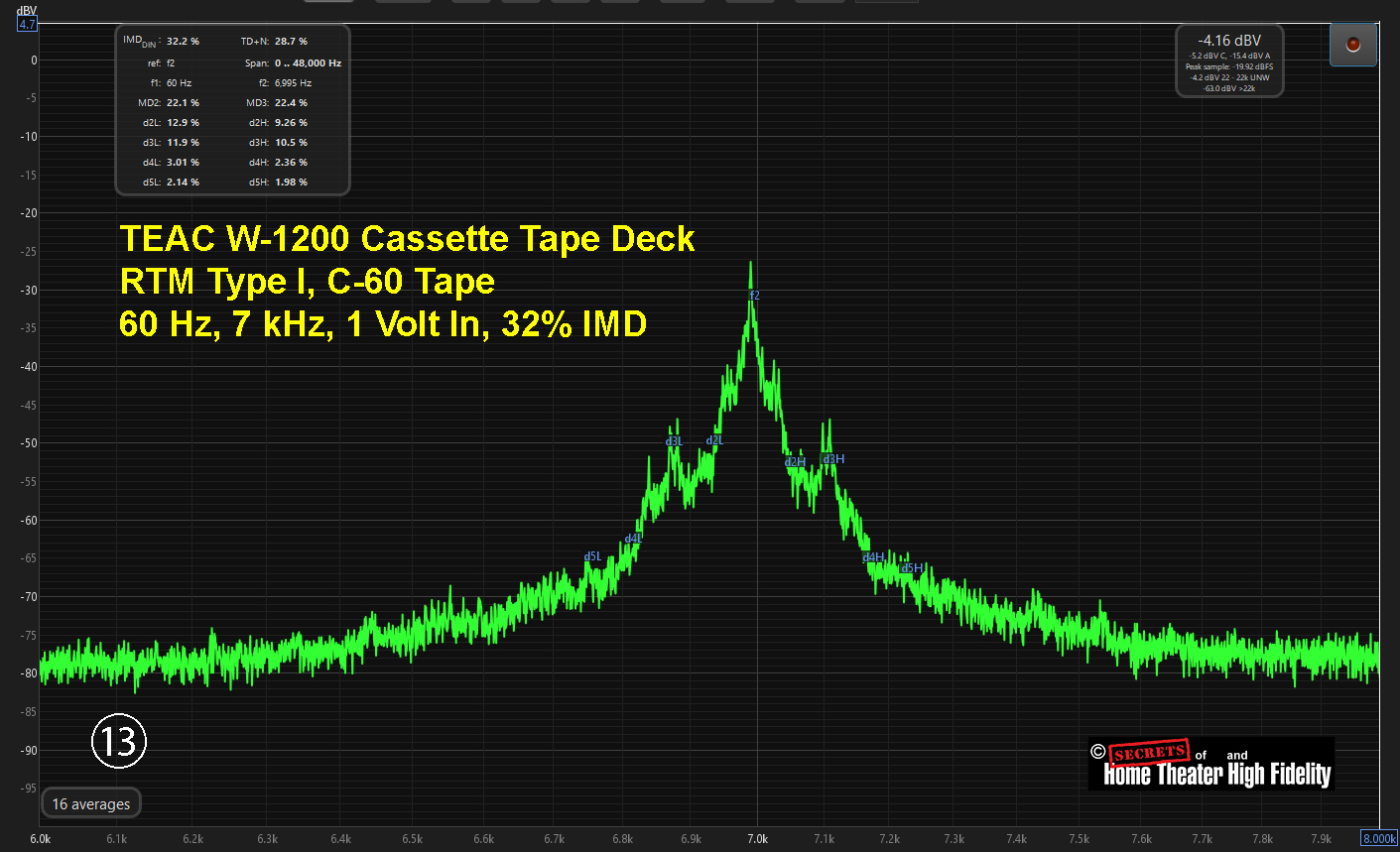Click the d5L '2.14 %' panel value
The height and width of the screenshot is (852, 1400).
[183, 183]
